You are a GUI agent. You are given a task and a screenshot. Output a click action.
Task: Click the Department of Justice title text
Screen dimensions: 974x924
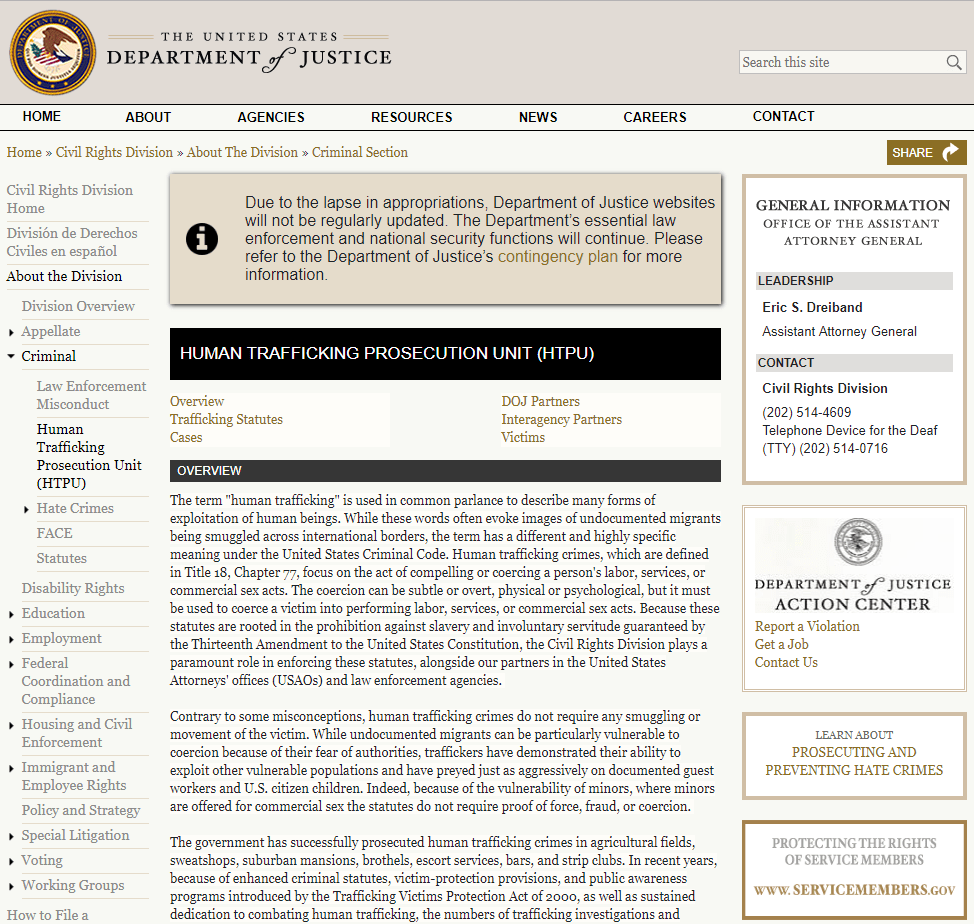249,53
